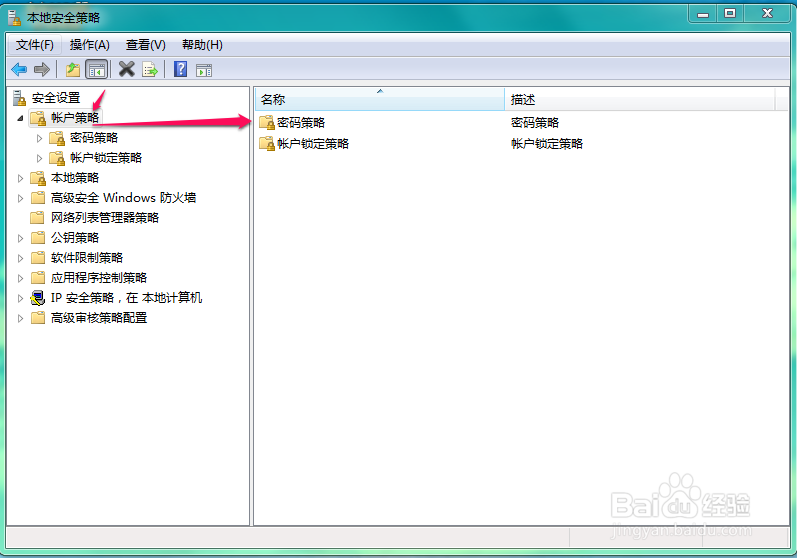Screen dimensions: 797x558
Task: Sort by the 名称 column header
Action: [380, 99]
